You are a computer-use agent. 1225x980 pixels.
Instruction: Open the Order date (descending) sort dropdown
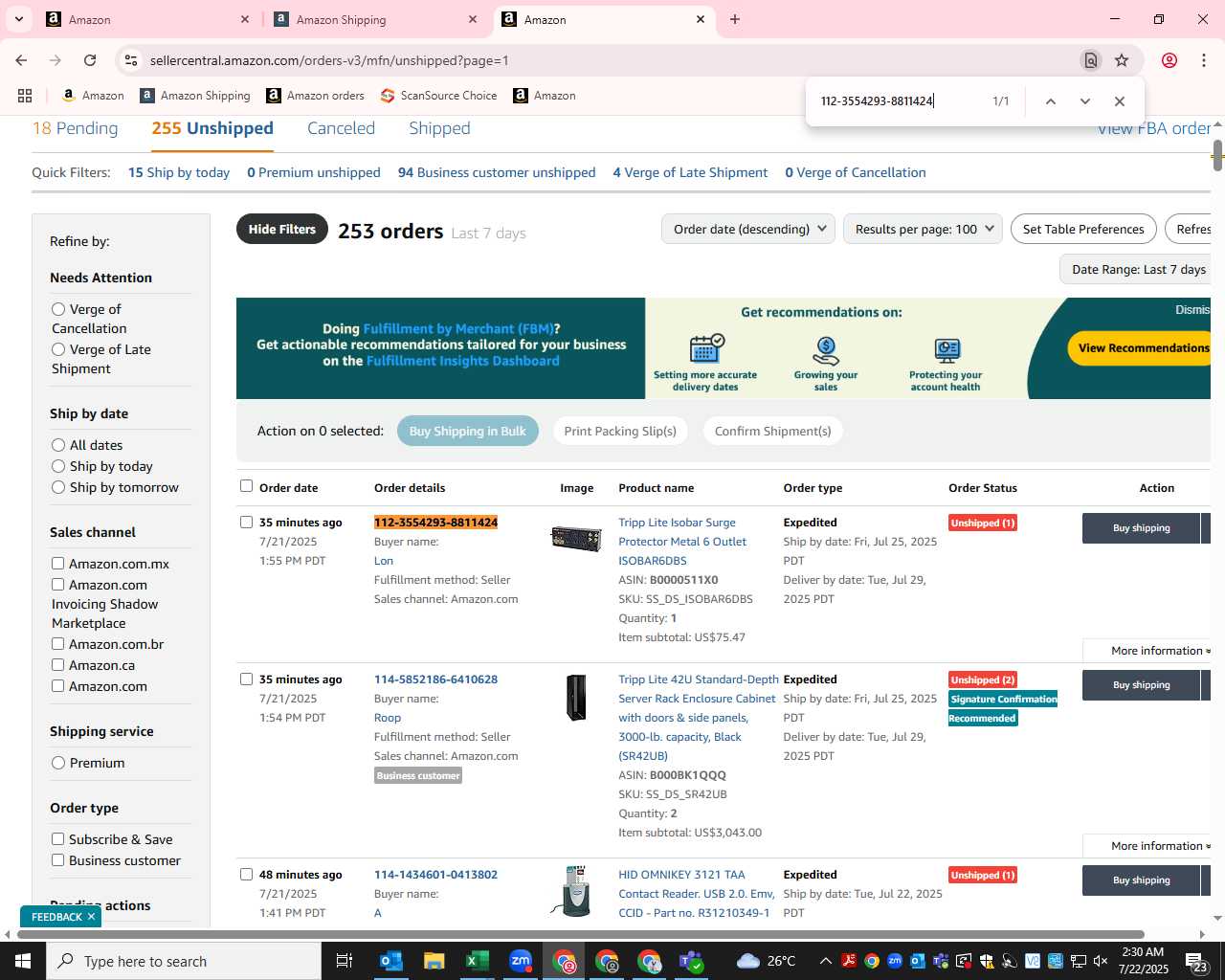click(748, 229)
